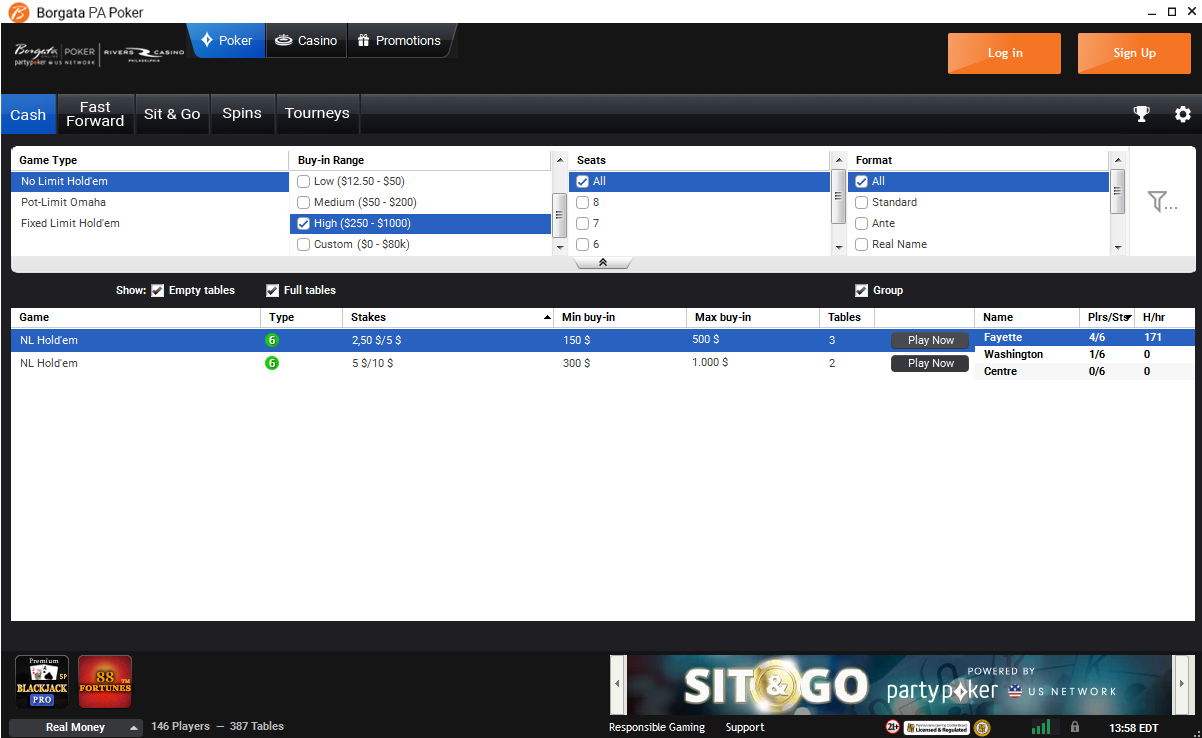The height and width of the screenshot is (738, 1202).
Task: Launch 88 Fortunes slot game
Action: click(105, 681)
